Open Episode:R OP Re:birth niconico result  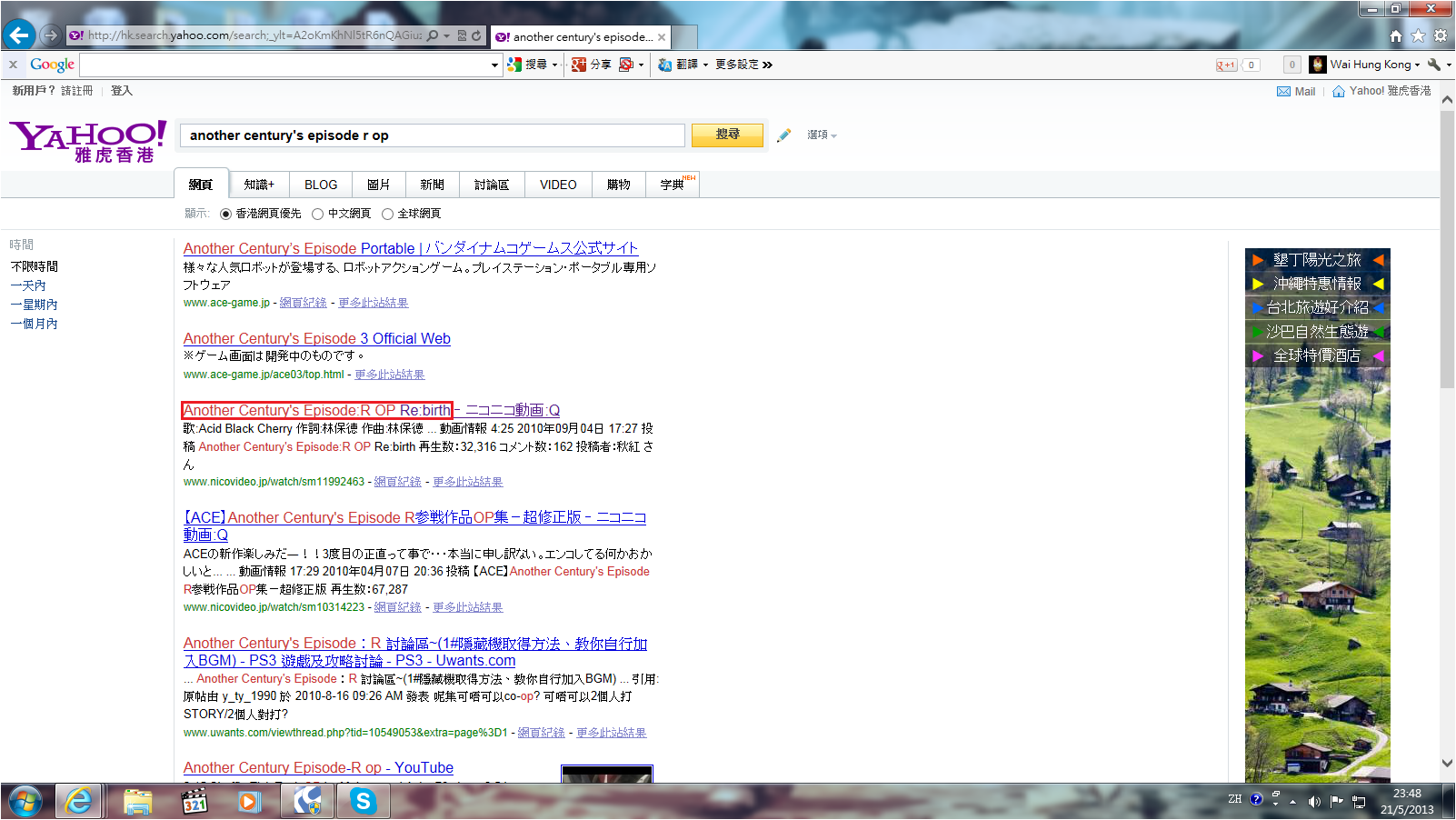(372, 410)
